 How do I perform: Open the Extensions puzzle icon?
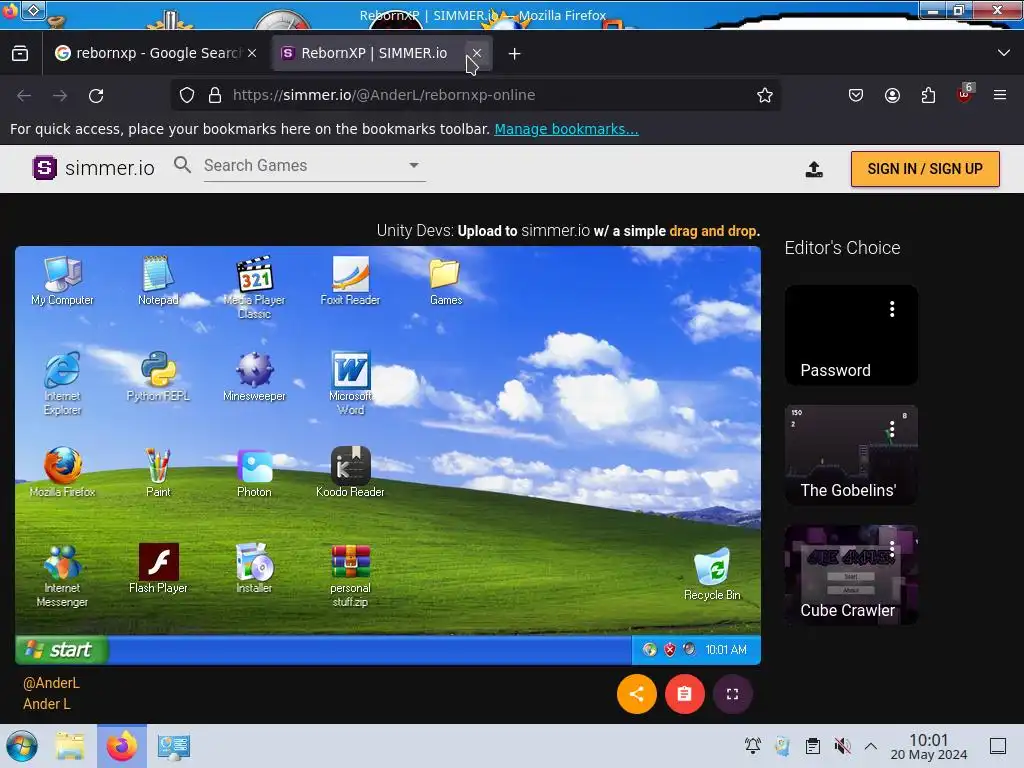928,95
